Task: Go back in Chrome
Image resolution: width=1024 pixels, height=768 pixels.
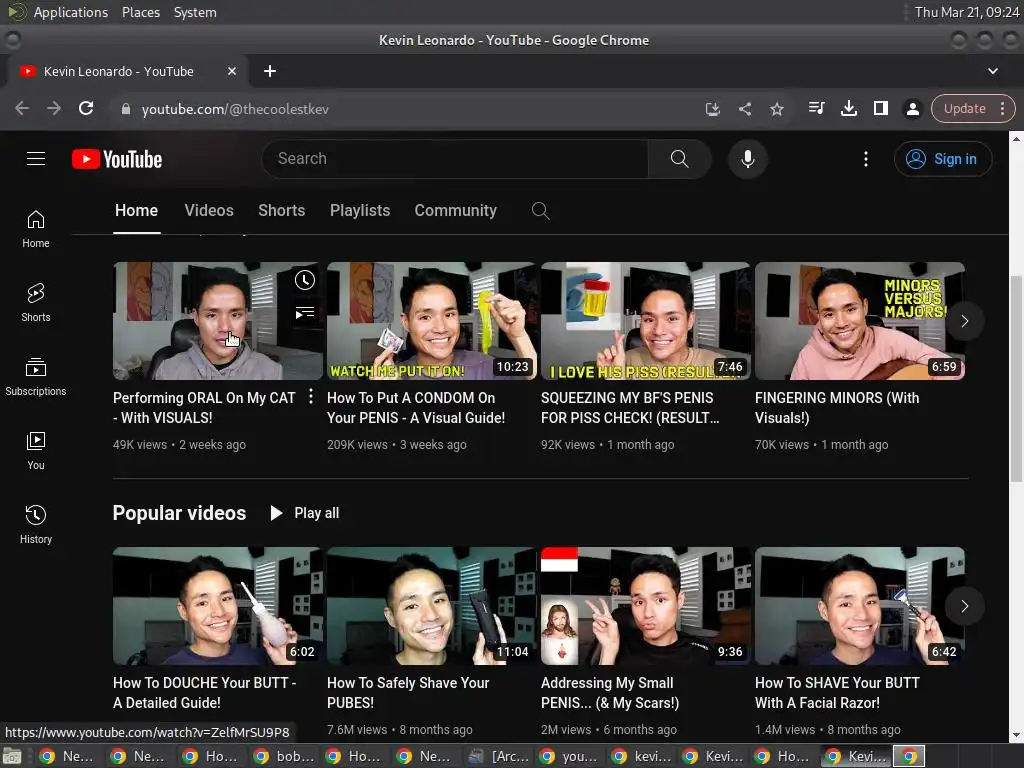Action: (x=22, y=108)
